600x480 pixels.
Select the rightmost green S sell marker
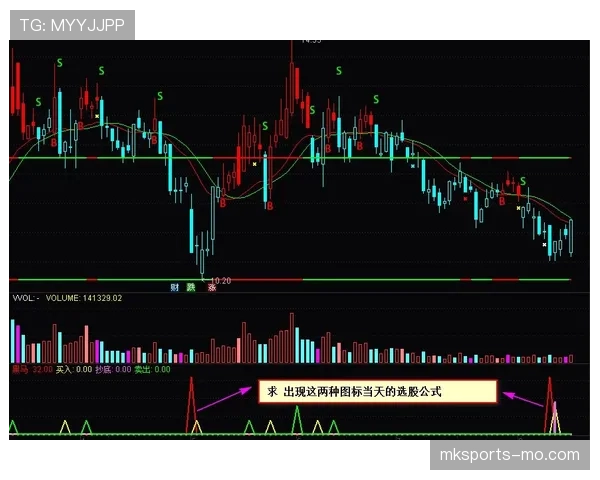(522, 180)
